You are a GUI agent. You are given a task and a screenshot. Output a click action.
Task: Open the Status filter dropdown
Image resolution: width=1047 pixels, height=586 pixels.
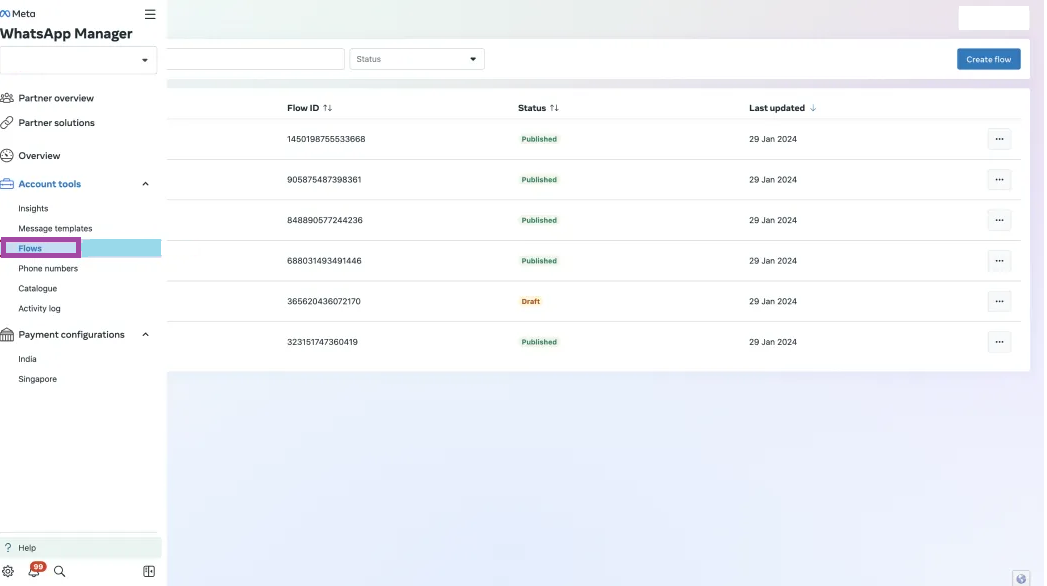click(417, 59)
